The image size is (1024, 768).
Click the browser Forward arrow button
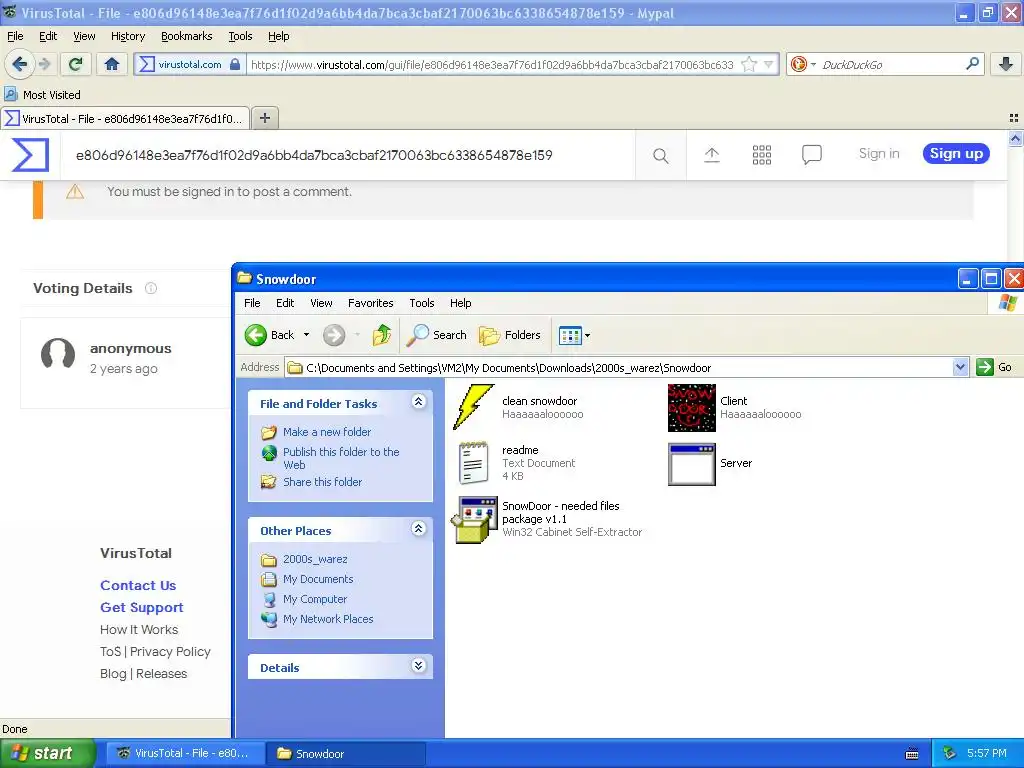44,64
